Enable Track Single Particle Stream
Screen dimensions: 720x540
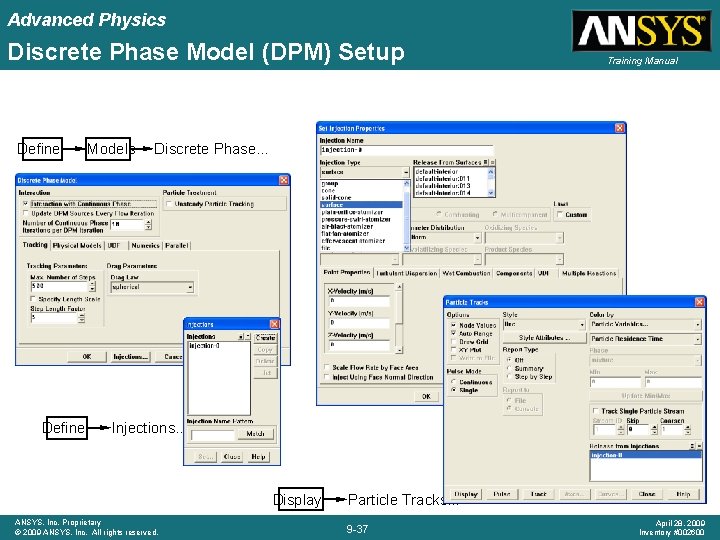tap(596, 411)
